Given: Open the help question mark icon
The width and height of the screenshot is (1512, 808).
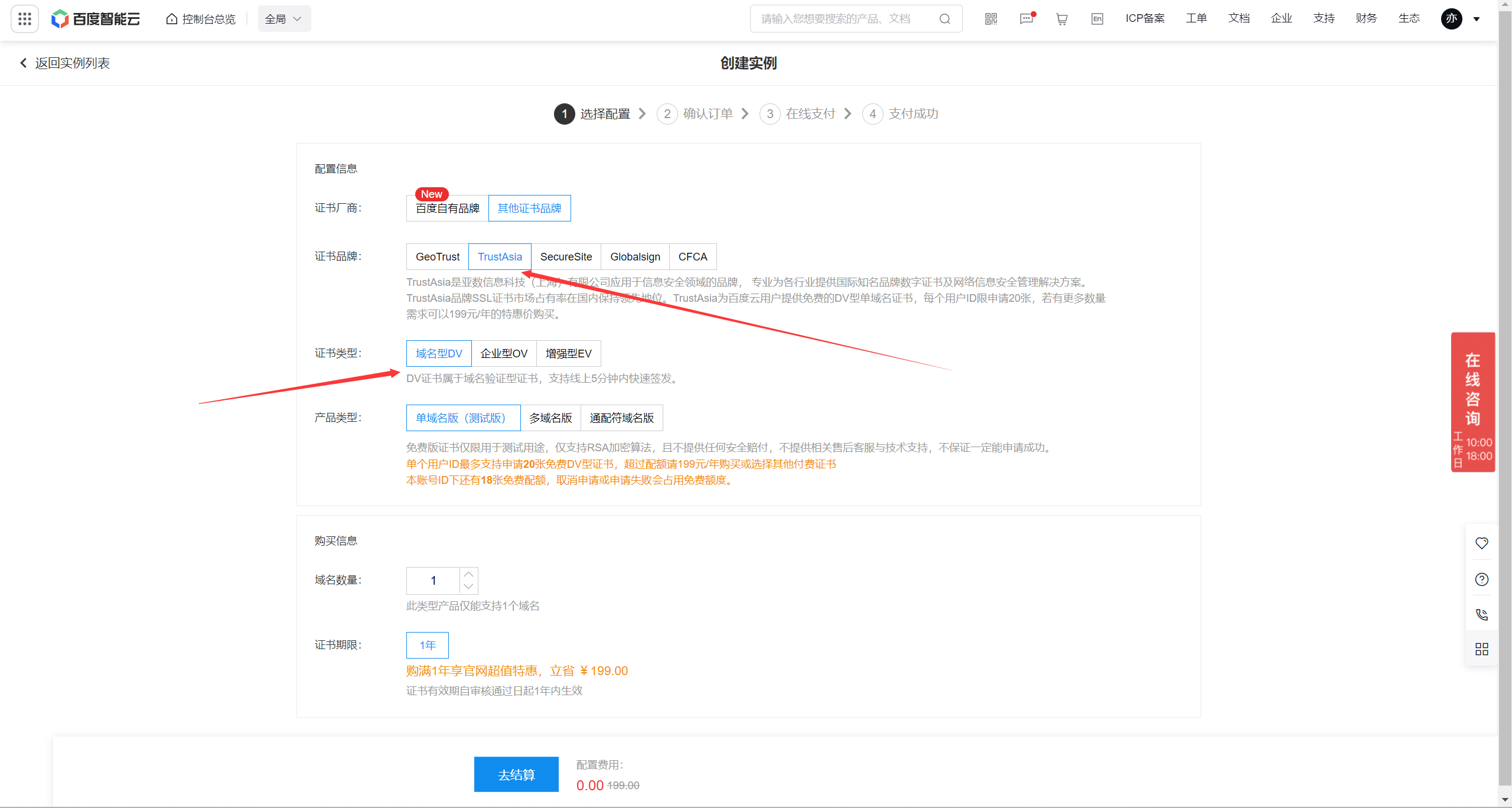Looking at the screenshot, I should click(1481, 579).
